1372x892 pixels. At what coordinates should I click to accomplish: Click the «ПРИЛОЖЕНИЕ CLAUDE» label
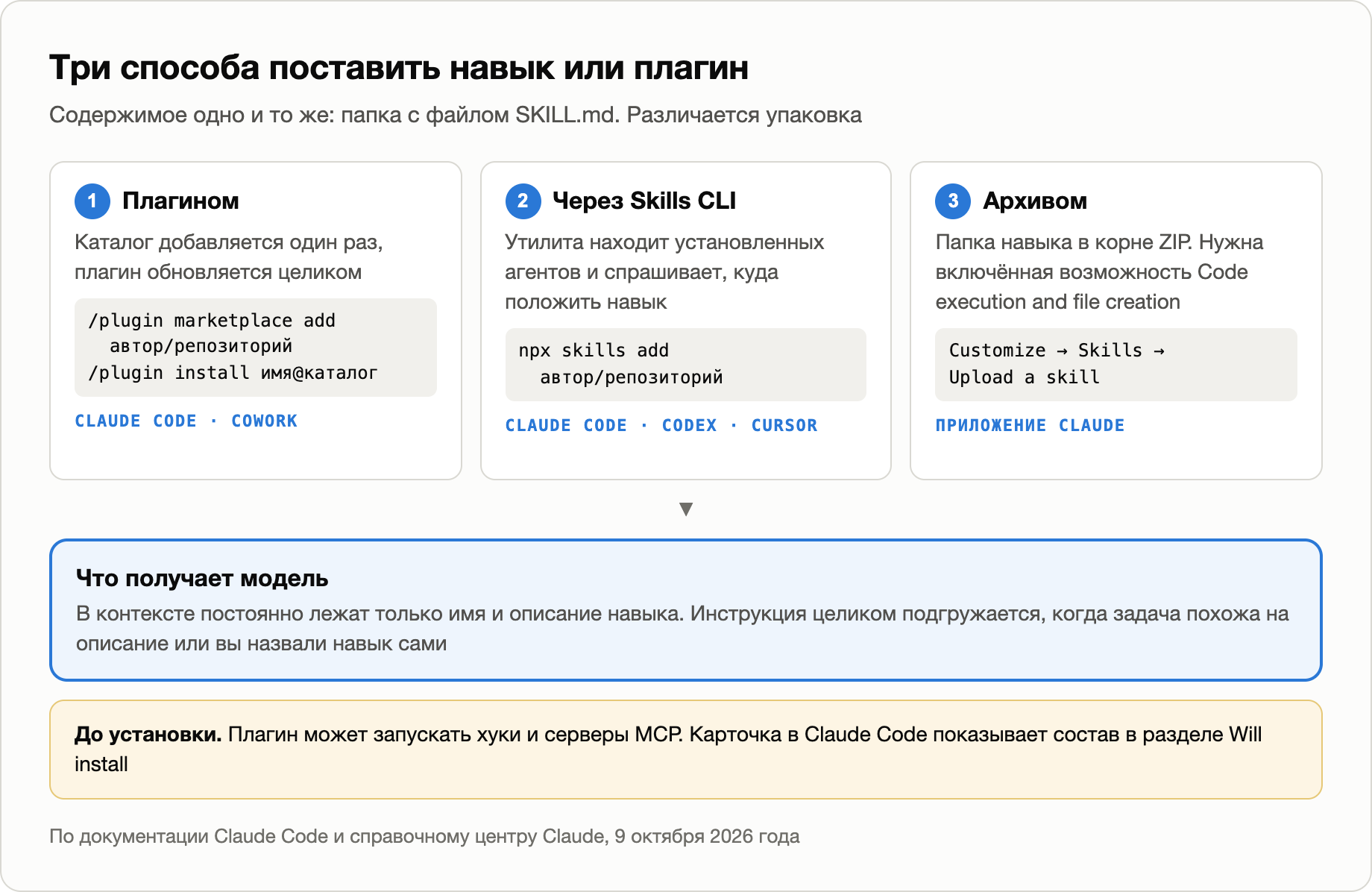(x=1030, y=425)
